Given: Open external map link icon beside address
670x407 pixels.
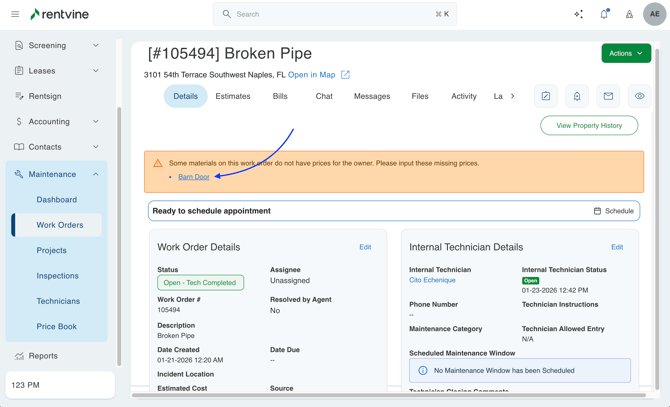Looking at the screenshot, I should [346, 75].
